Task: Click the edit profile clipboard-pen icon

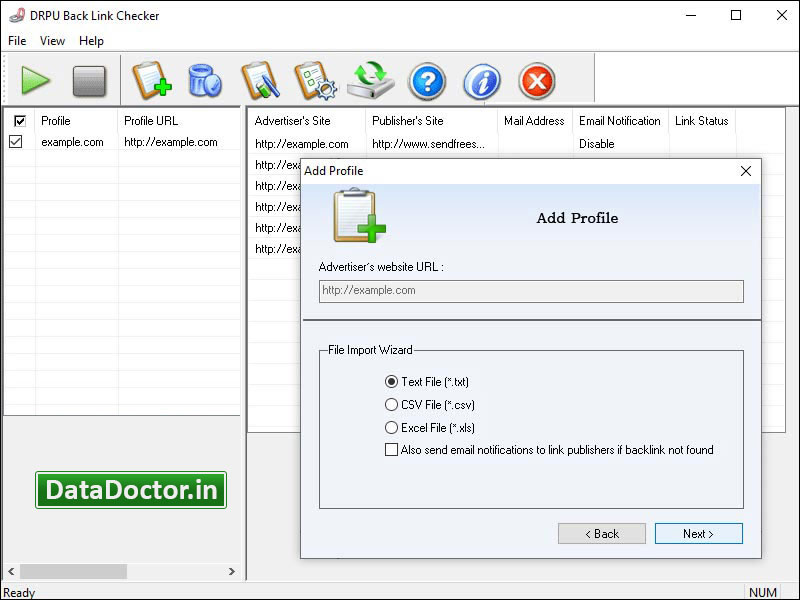Action: click(262, 80)
